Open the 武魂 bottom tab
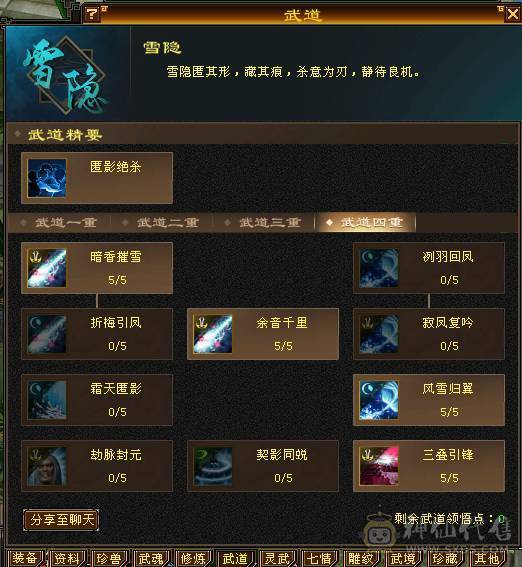The height and width of the screenshot is (567, 522). coord(151,558)
